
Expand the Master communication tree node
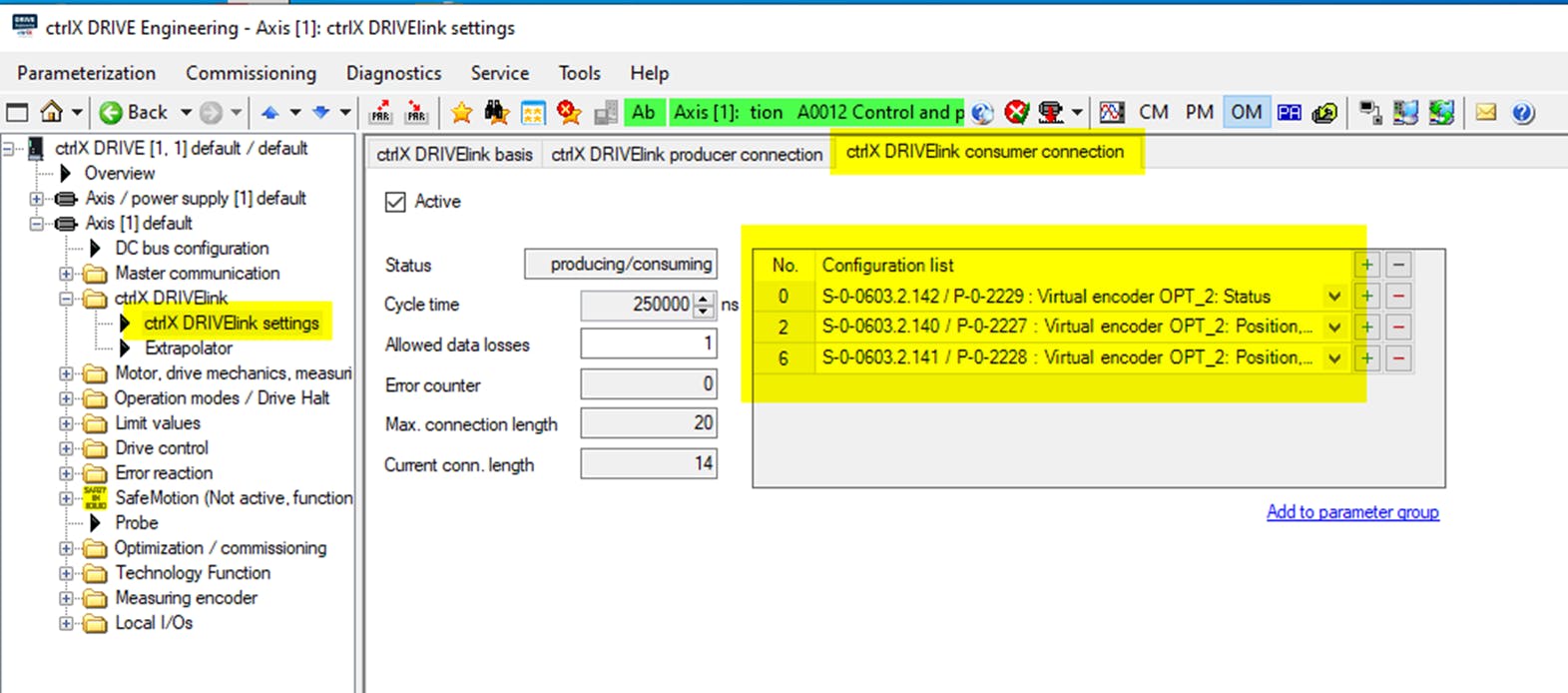tap(66, 274)
